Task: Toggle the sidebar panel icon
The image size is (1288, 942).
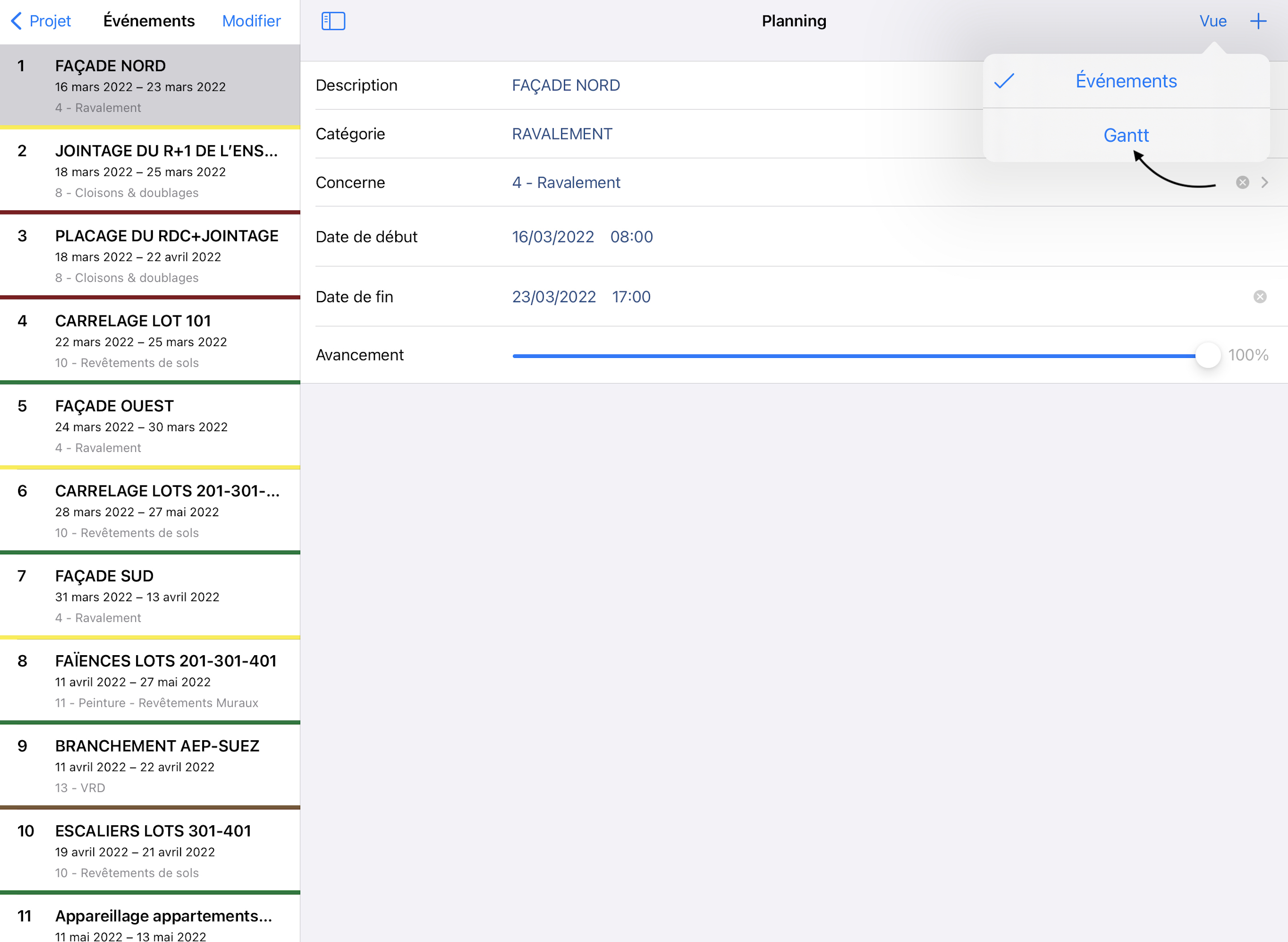Action: [333, 21]
